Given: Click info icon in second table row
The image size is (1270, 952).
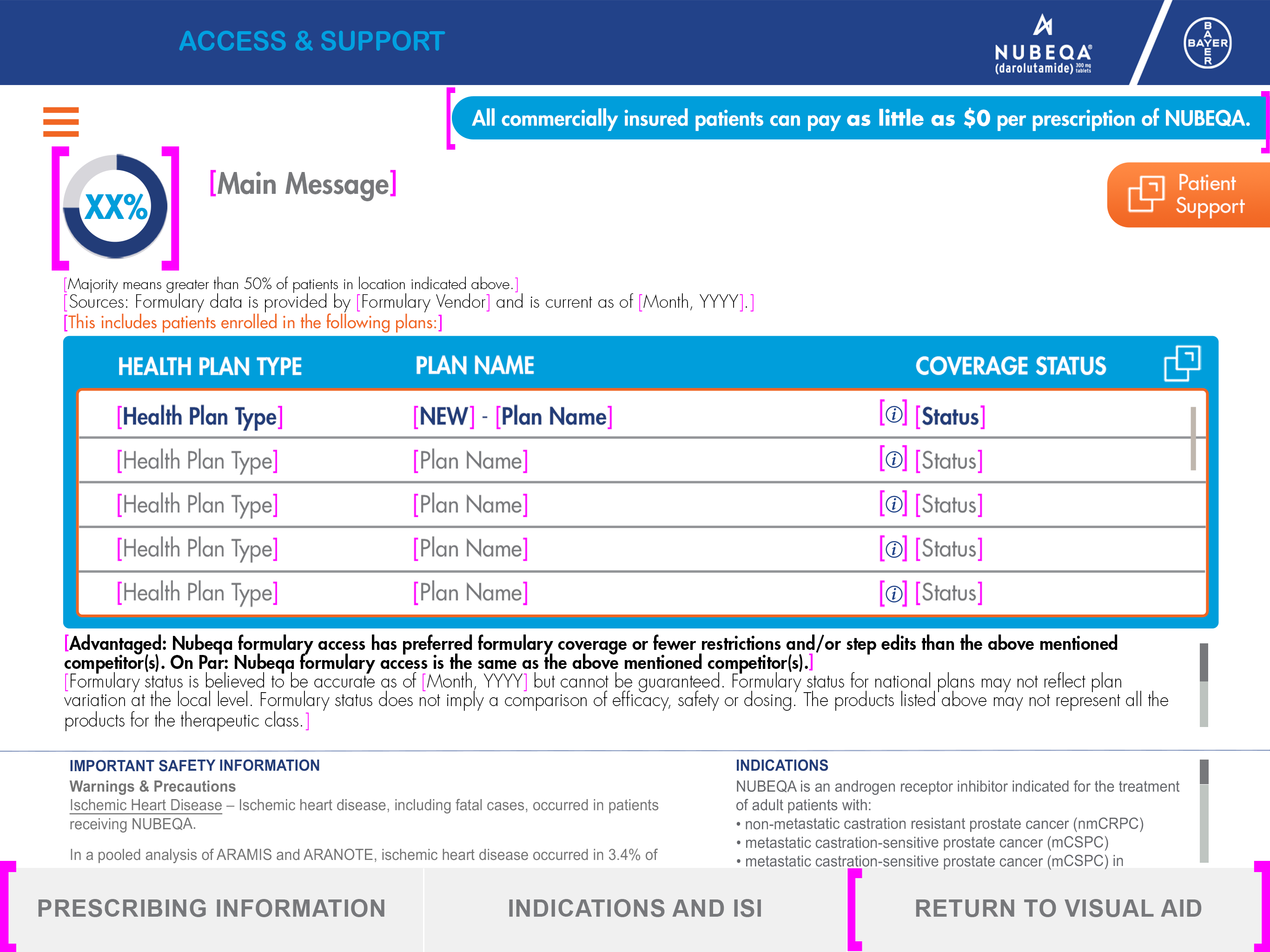Looking at the screenshot, I should tap(893, 459).
